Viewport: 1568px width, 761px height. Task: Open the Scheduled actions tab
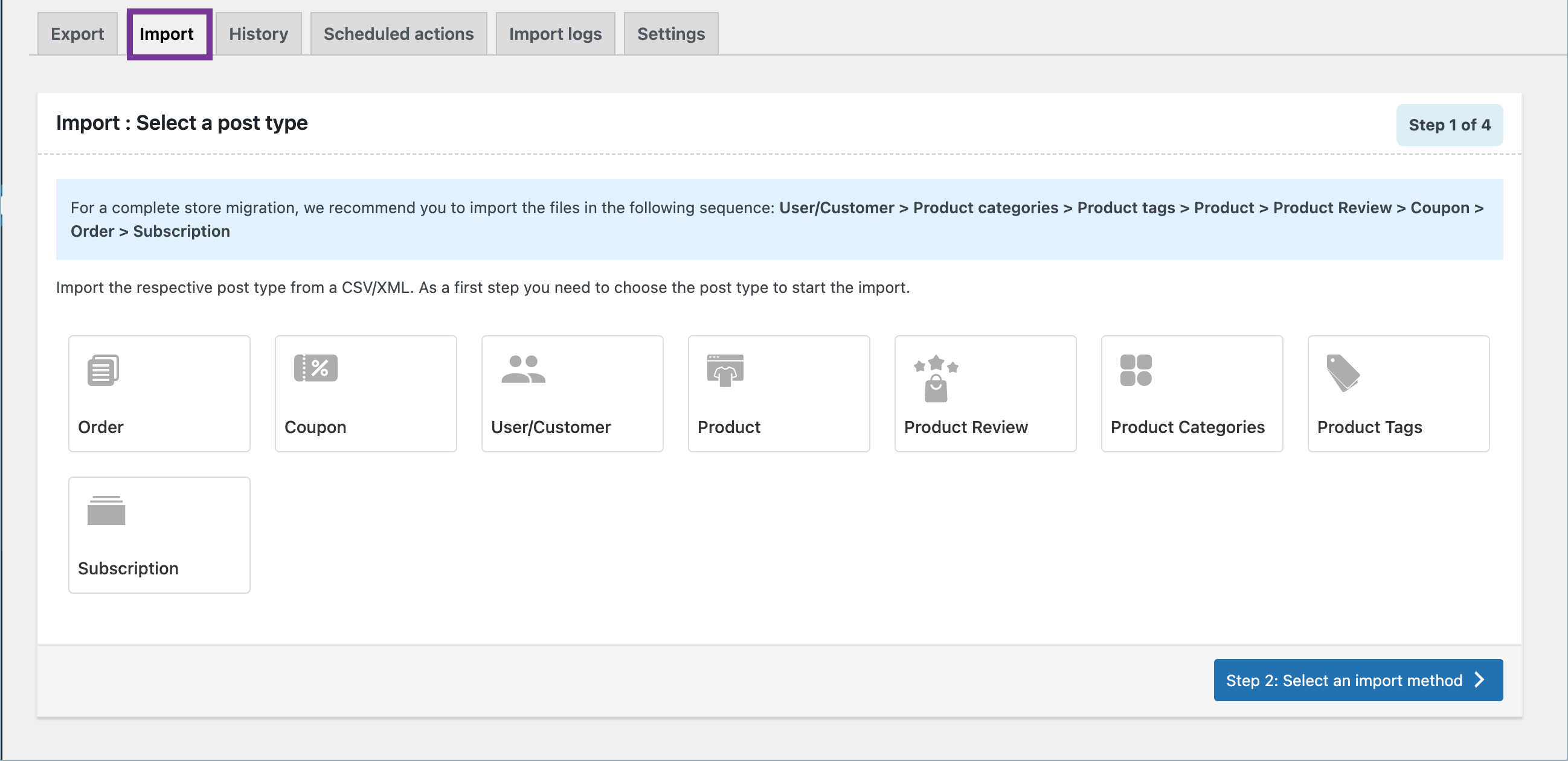tap(398, 34)
